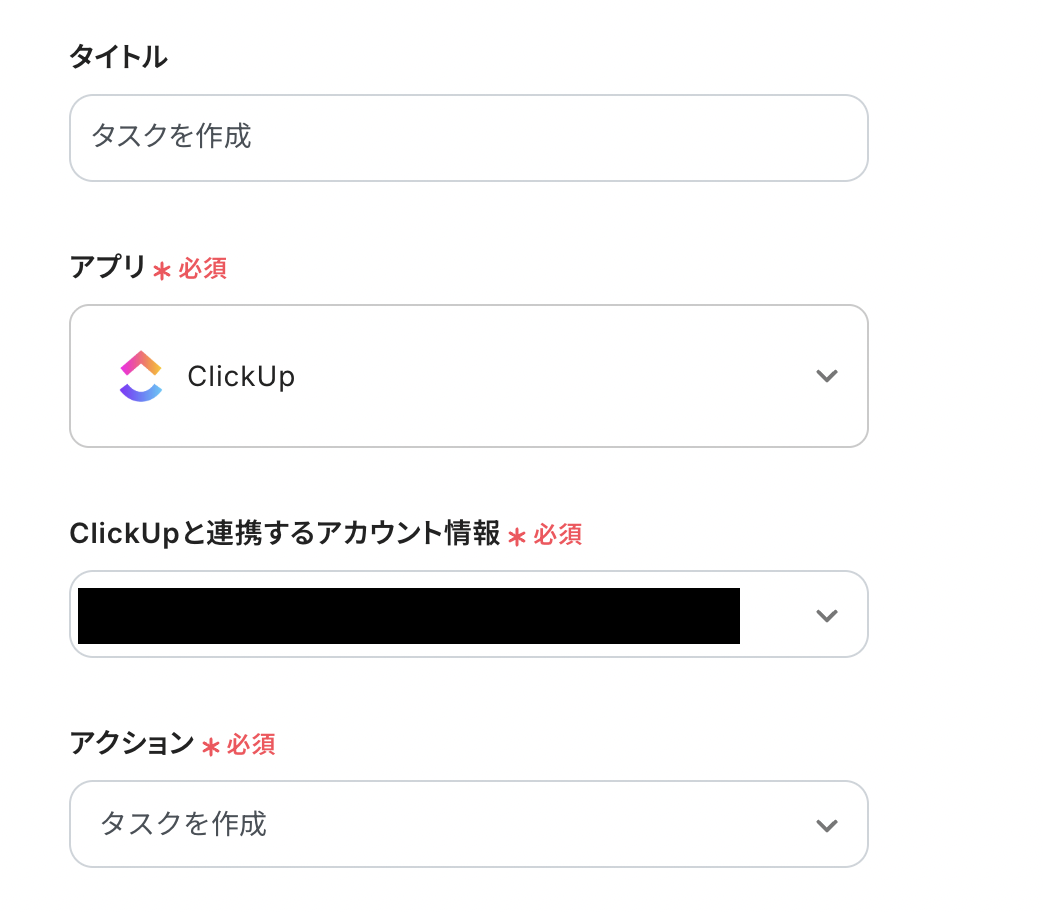Click red asterisk beside アプリ label
This screenshot has height=912, width=1043.
pyautogui.click(x=162, y=270)
